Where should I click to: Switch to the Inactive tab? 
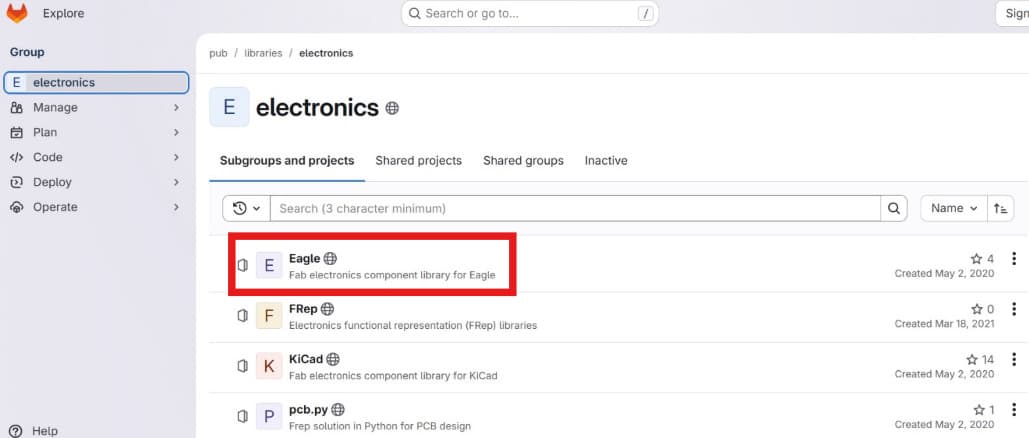click(606, 160)
